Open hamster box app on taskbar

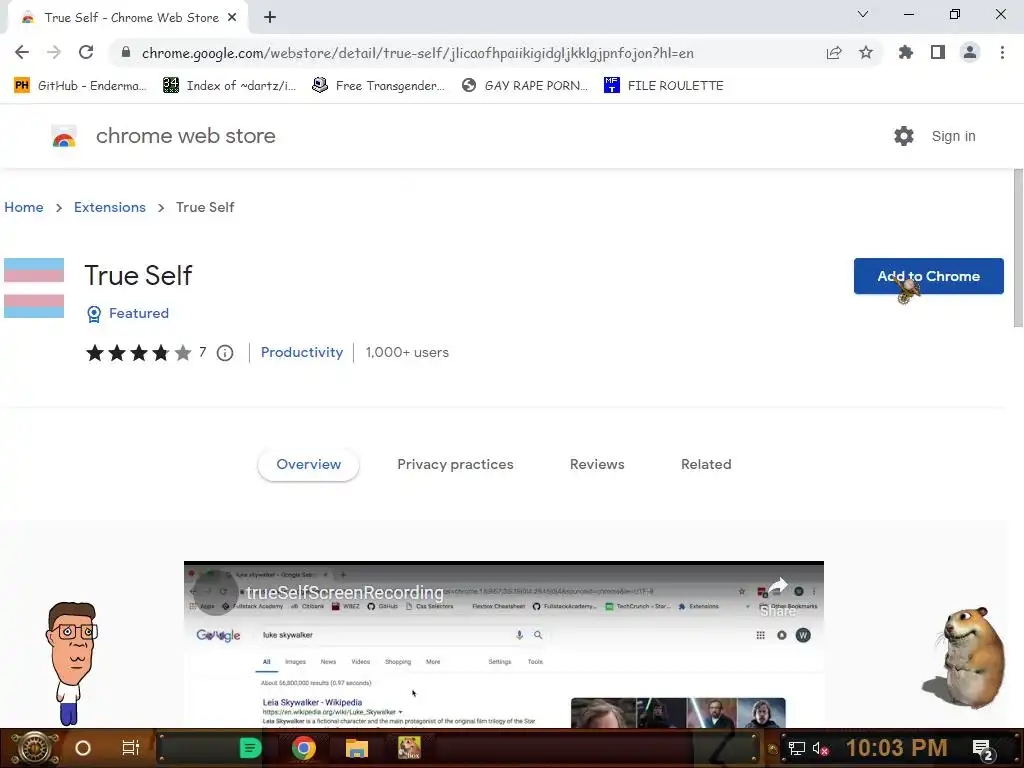(409, 748)
